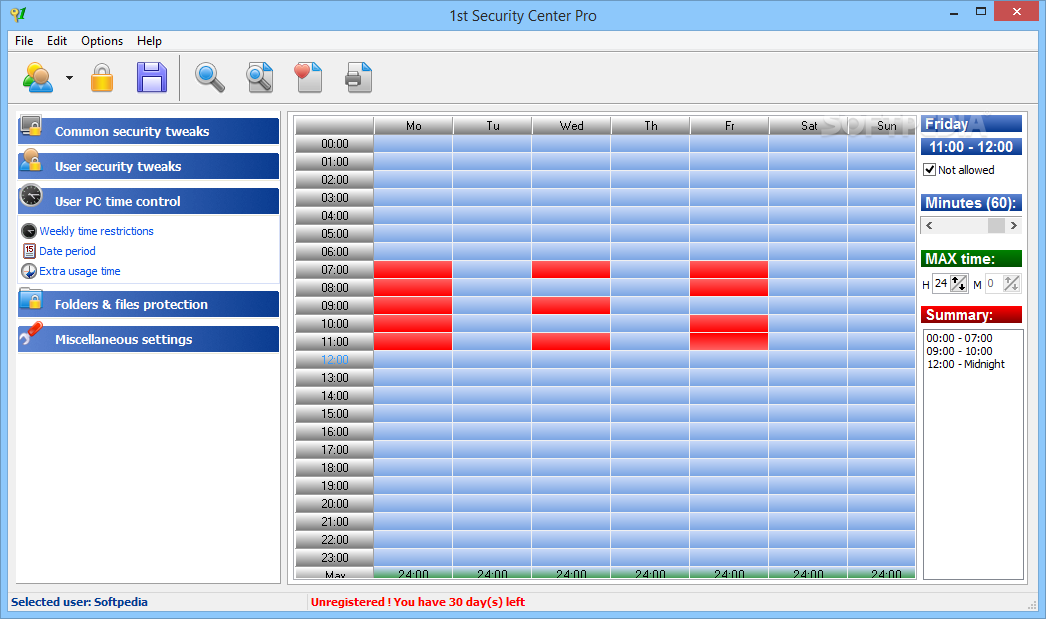Select the Fr column header

click(729, 125)
